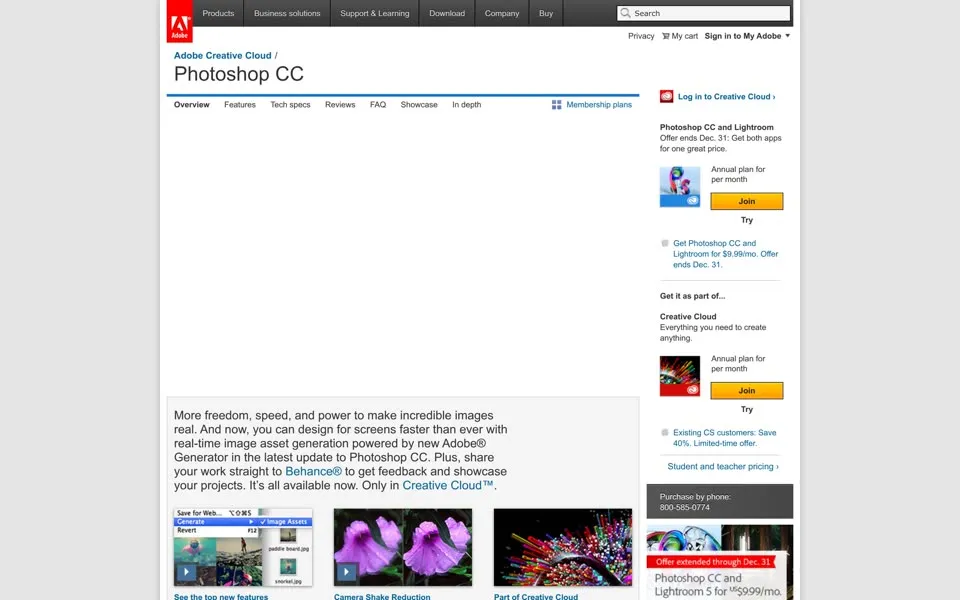Switch to the Features tab
Screen dimensions: 960x600
[240, 105]
